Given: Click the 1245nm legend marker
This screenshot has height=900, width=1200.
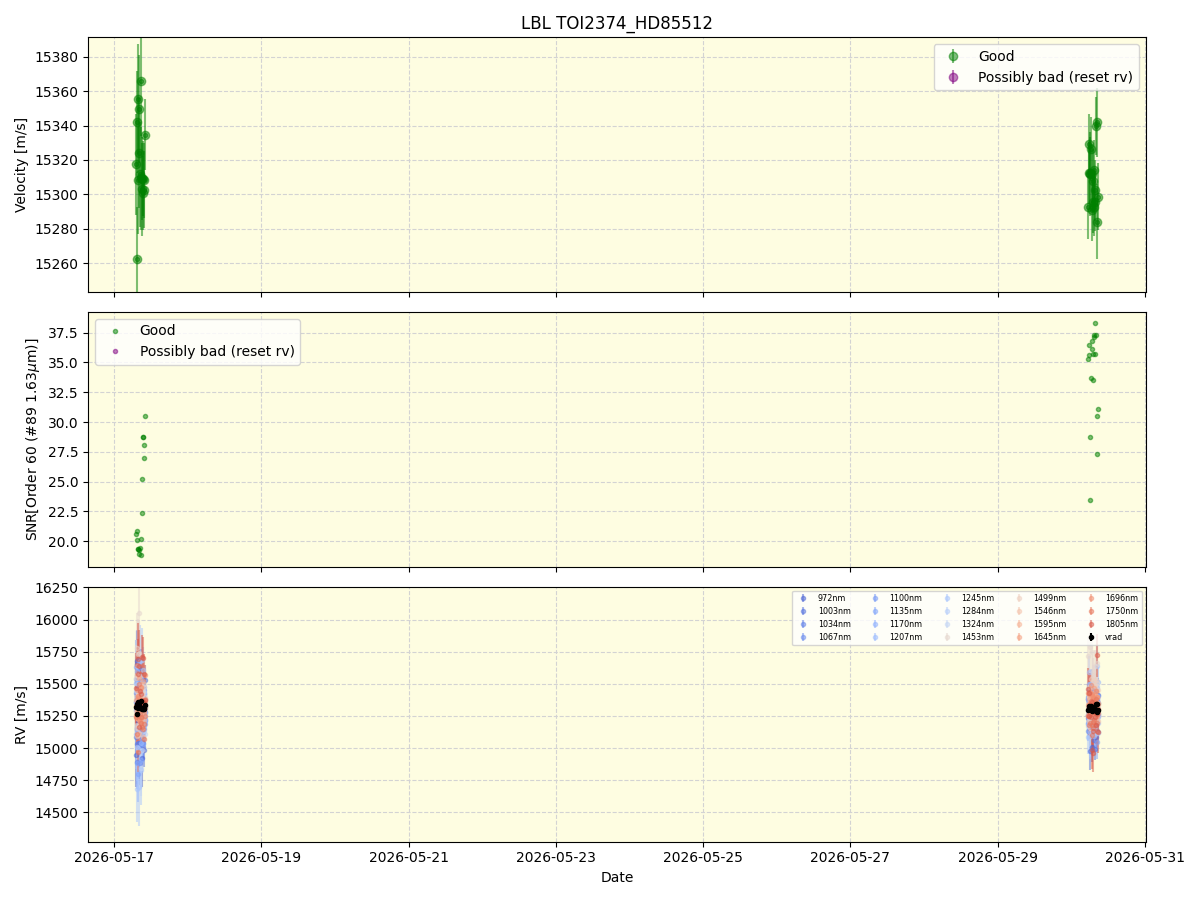Looking at the screenshot, I should 947,598.
